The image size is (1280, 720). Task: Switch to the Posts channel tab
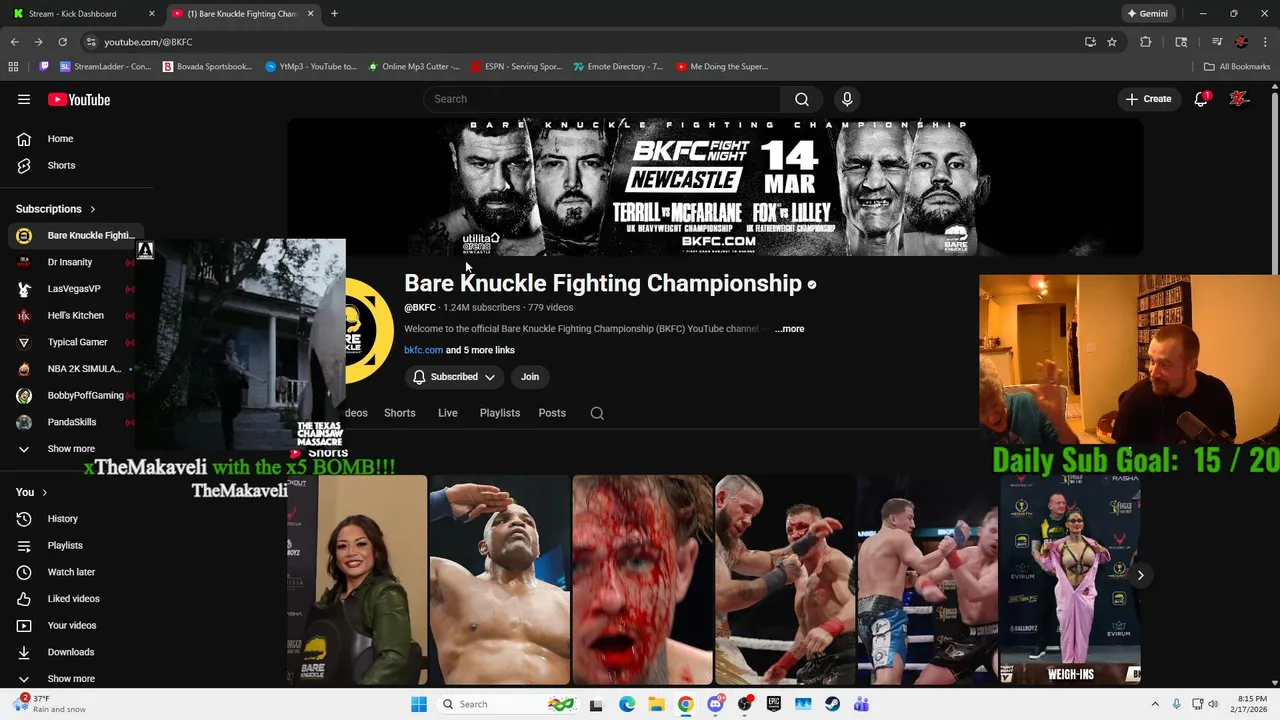click(x=552, y=413)
